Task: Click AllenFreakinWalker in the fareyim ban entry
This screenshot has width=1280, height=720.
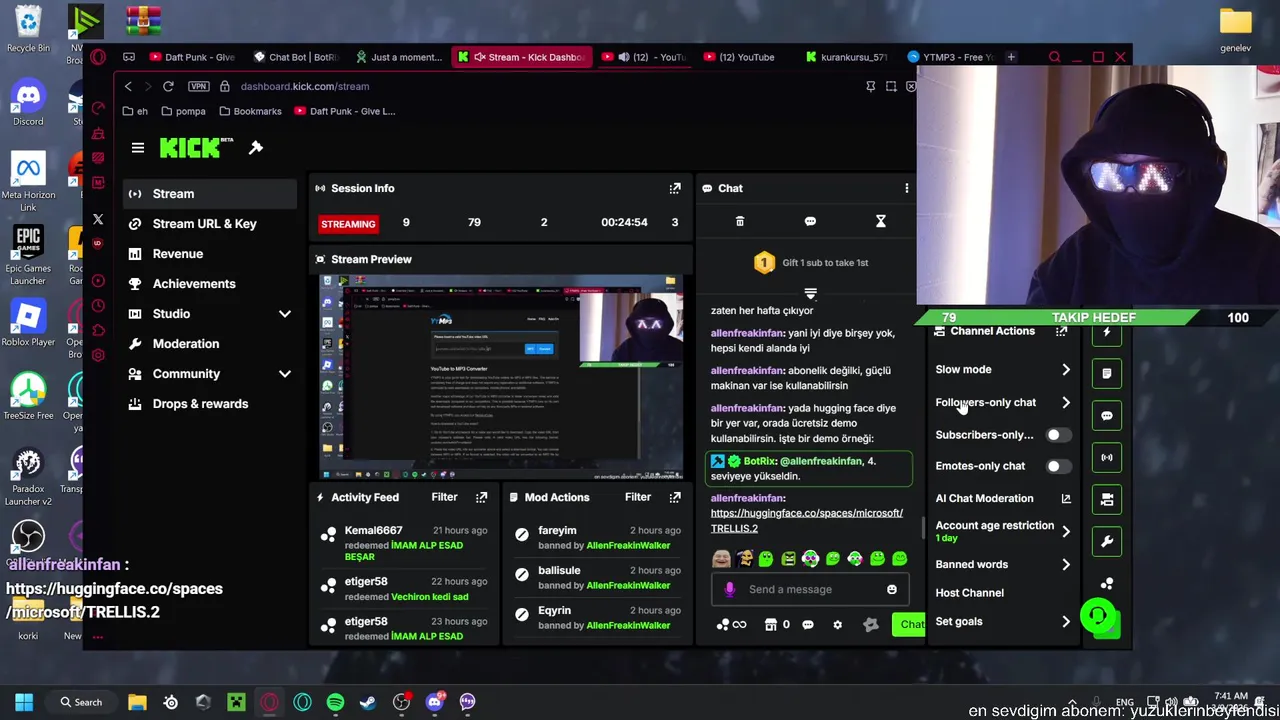Action: 628,545
